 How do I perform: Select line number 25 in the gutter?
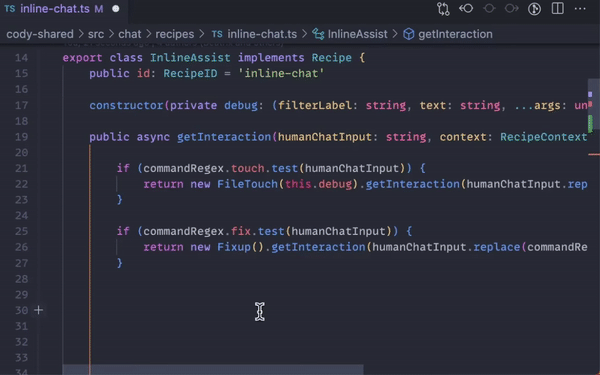tap(21, 231)
